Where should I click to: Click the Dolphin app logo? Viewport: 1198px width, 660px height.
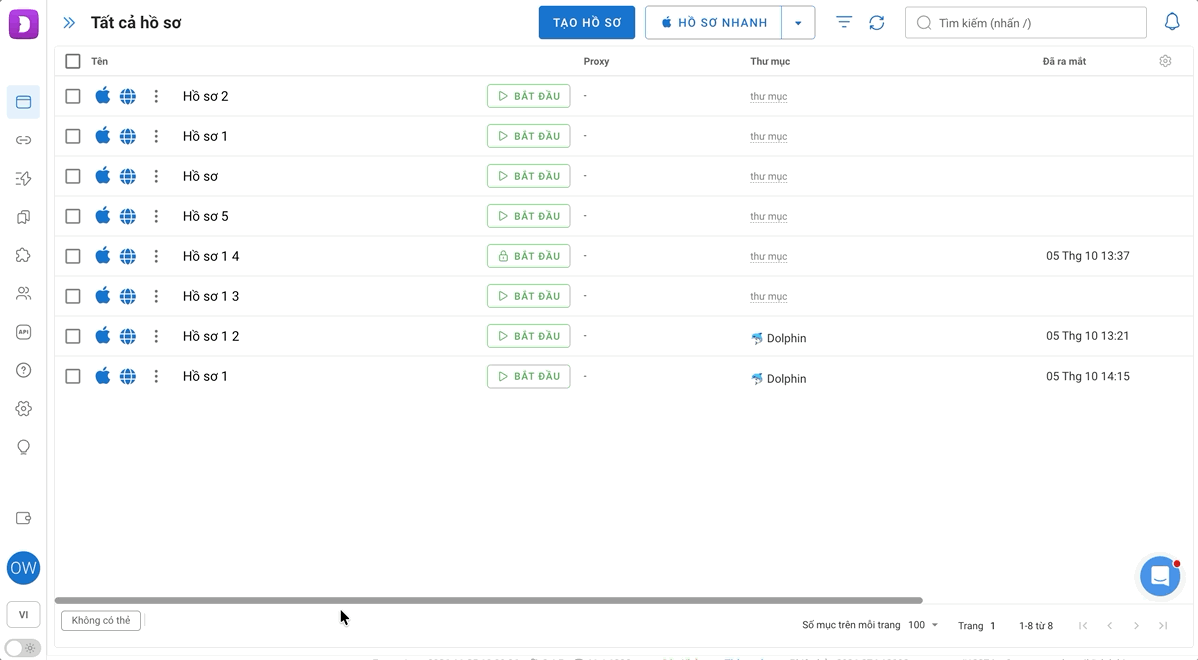tap(24, 24)
